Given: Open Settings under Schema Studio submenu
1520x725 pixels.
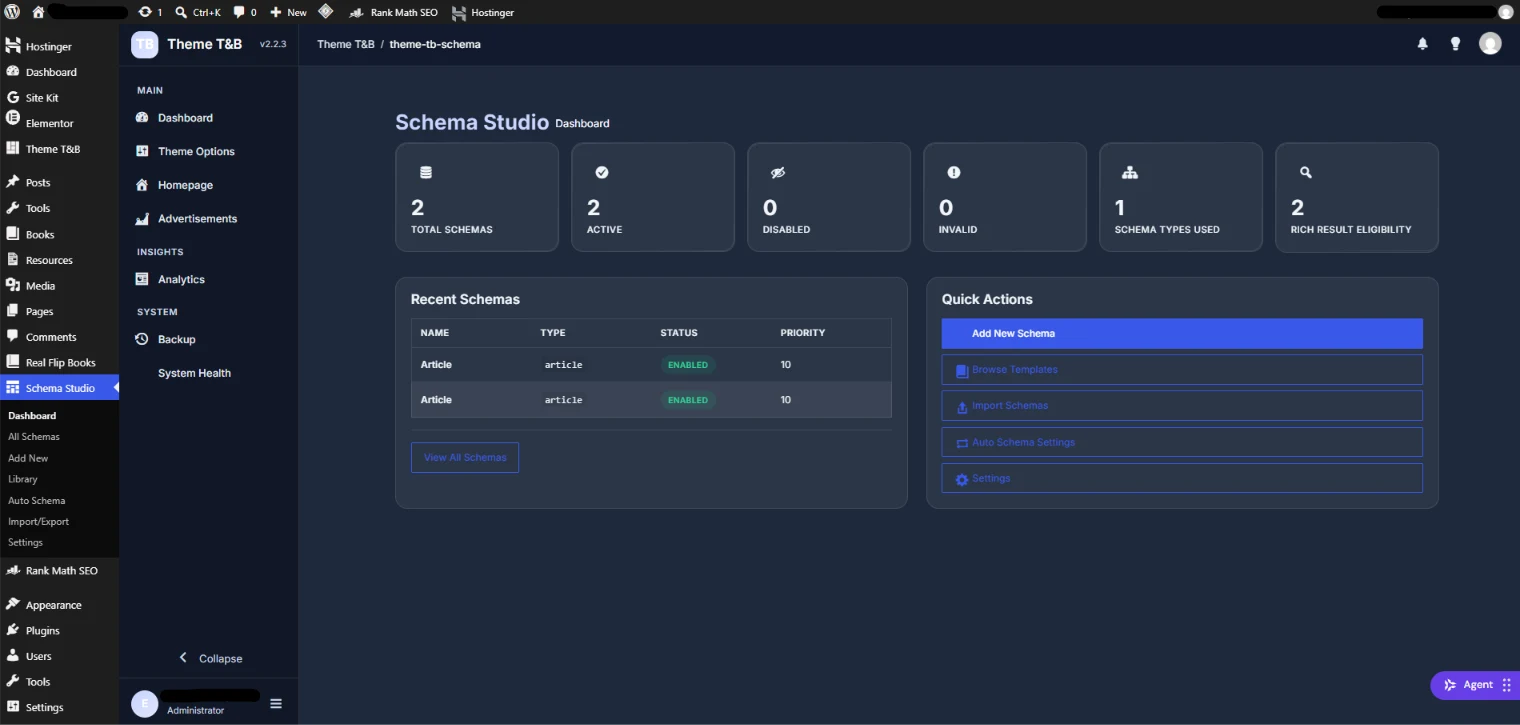Looking at the screenshot, I should coord(26,542).
